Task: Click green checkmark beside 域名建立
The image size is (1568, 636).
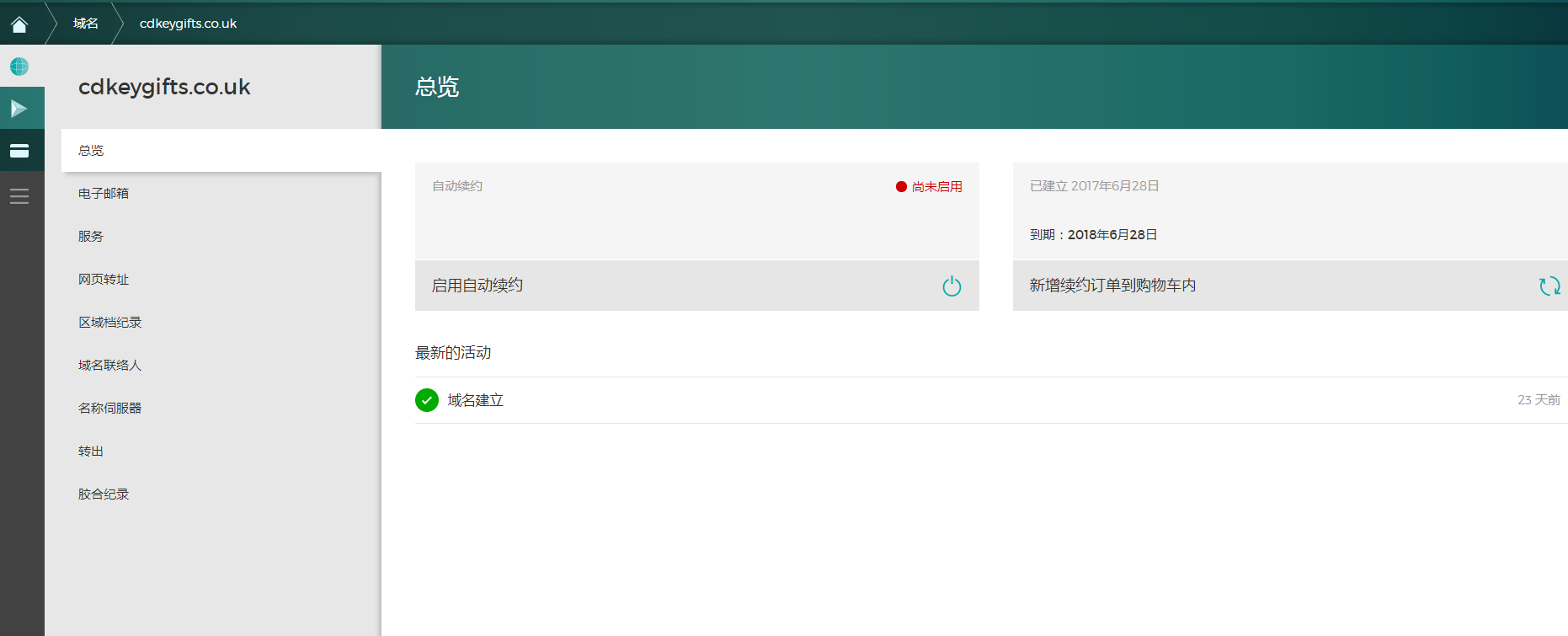Action: [x=427, y=400]
